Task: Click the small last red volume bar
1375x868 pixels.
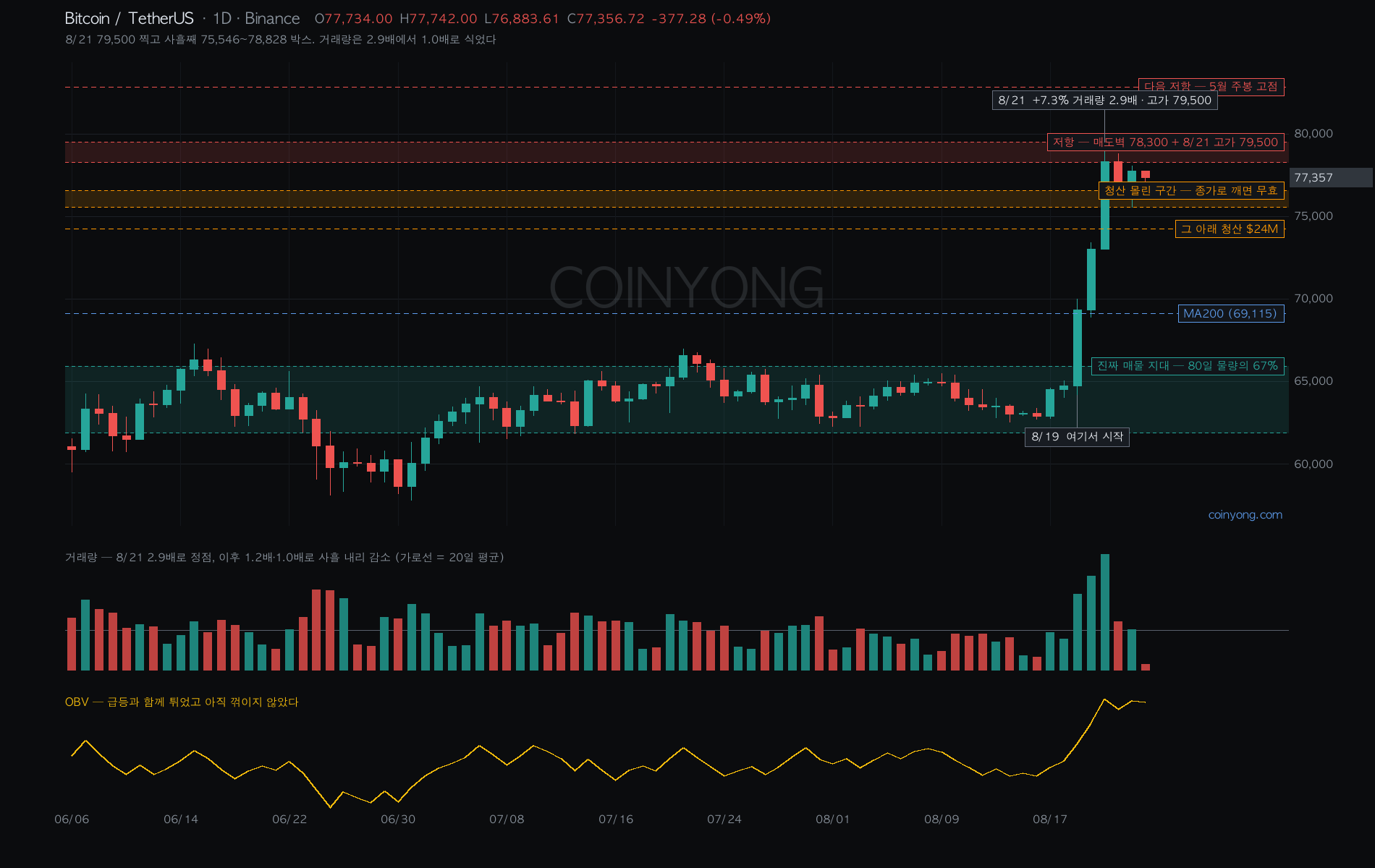Action: click(1146, 668)
